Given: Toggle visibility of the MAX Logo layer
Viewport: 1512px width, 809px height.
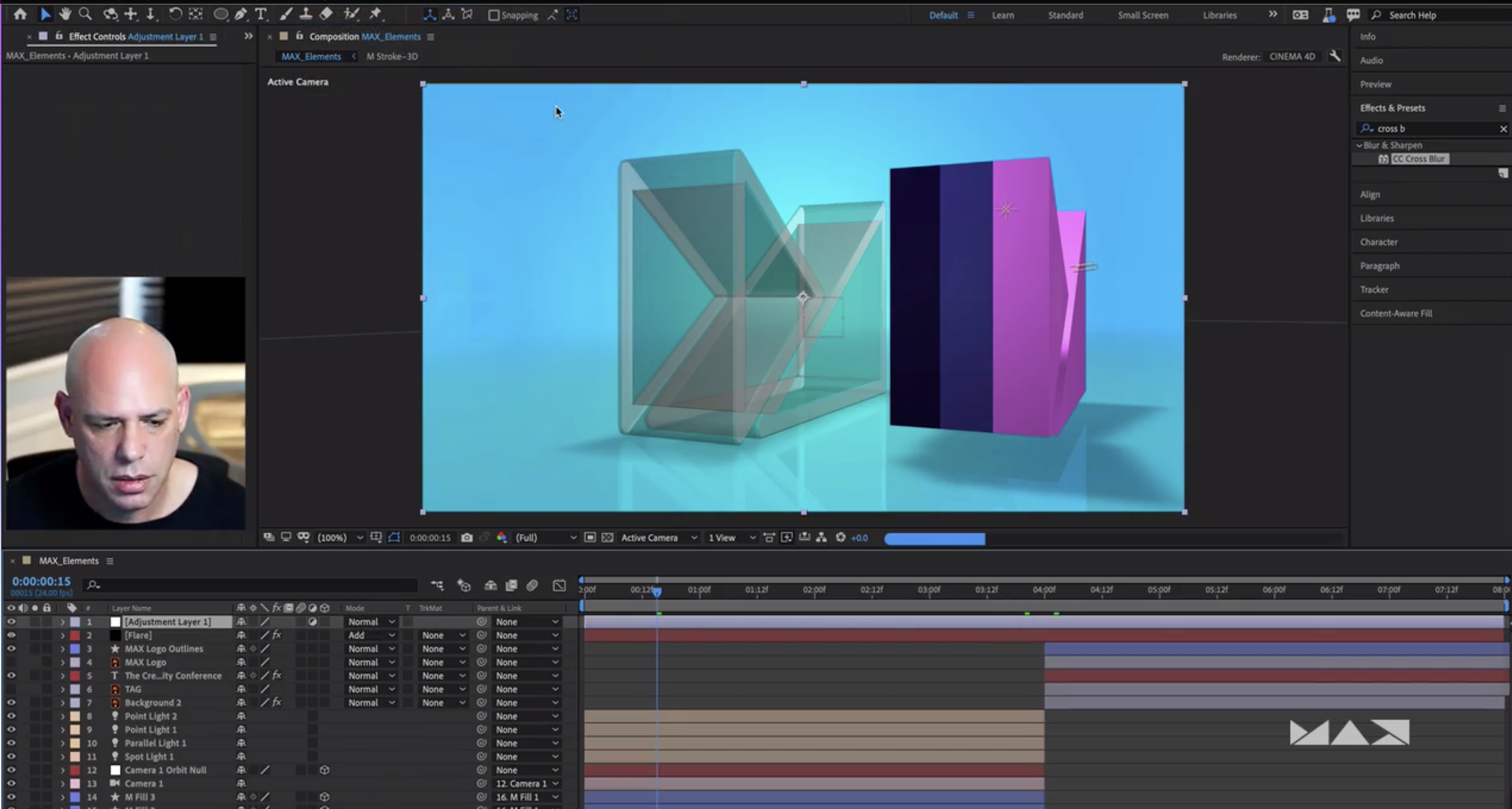Looking at the screenshot, I should click(11, 662).
